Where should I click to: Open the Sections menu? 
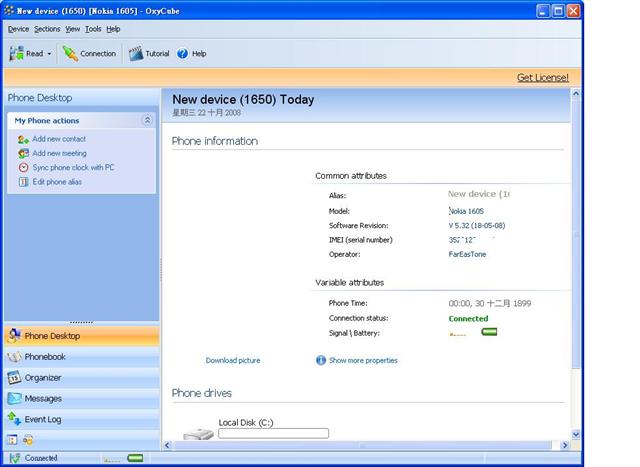[47, 29]
